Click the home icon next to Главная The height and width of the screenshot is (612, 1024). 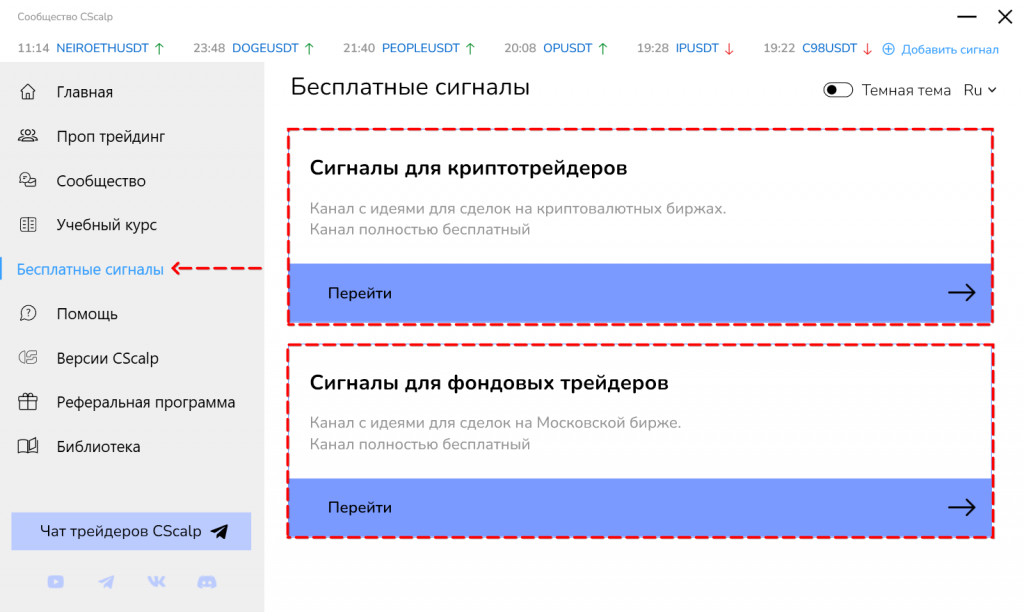[x=28, y=92]
